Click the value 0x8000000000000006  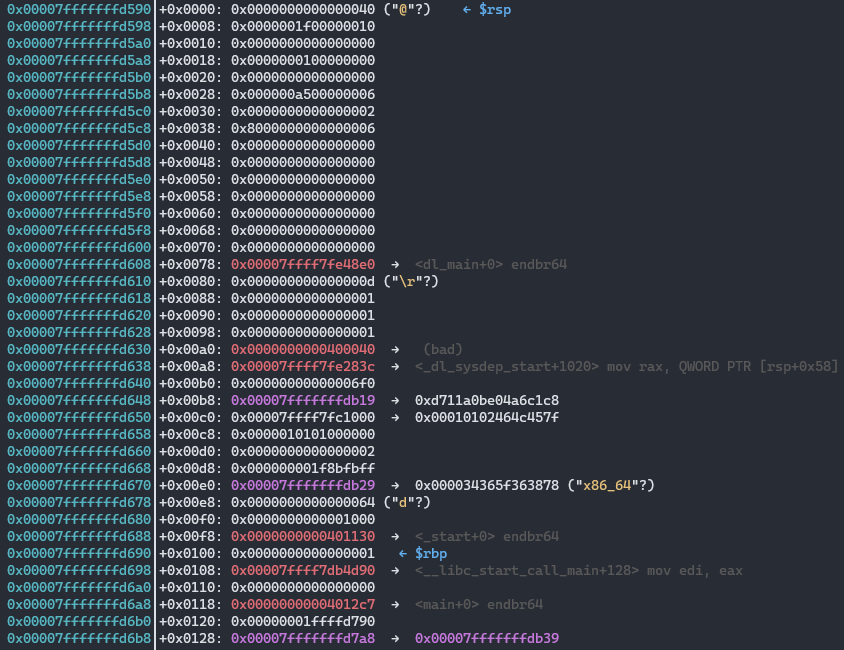[x=303, y=128]
